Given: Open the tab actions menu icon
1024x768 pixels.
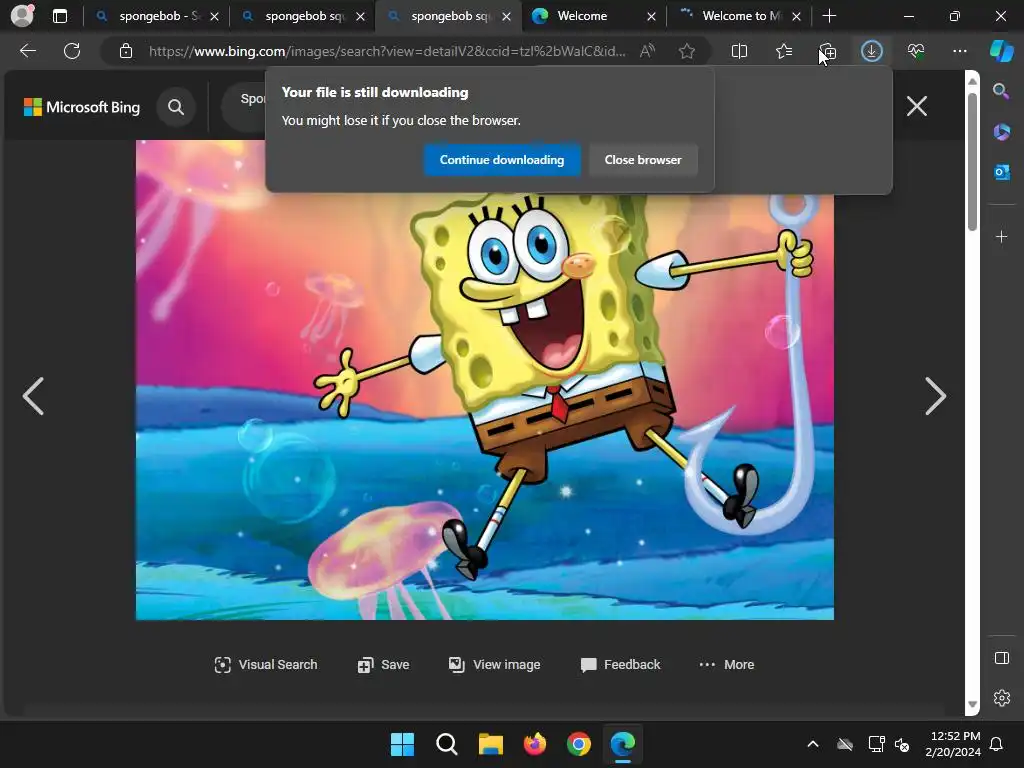Looking at the screenshot, I should pos(60,16).
